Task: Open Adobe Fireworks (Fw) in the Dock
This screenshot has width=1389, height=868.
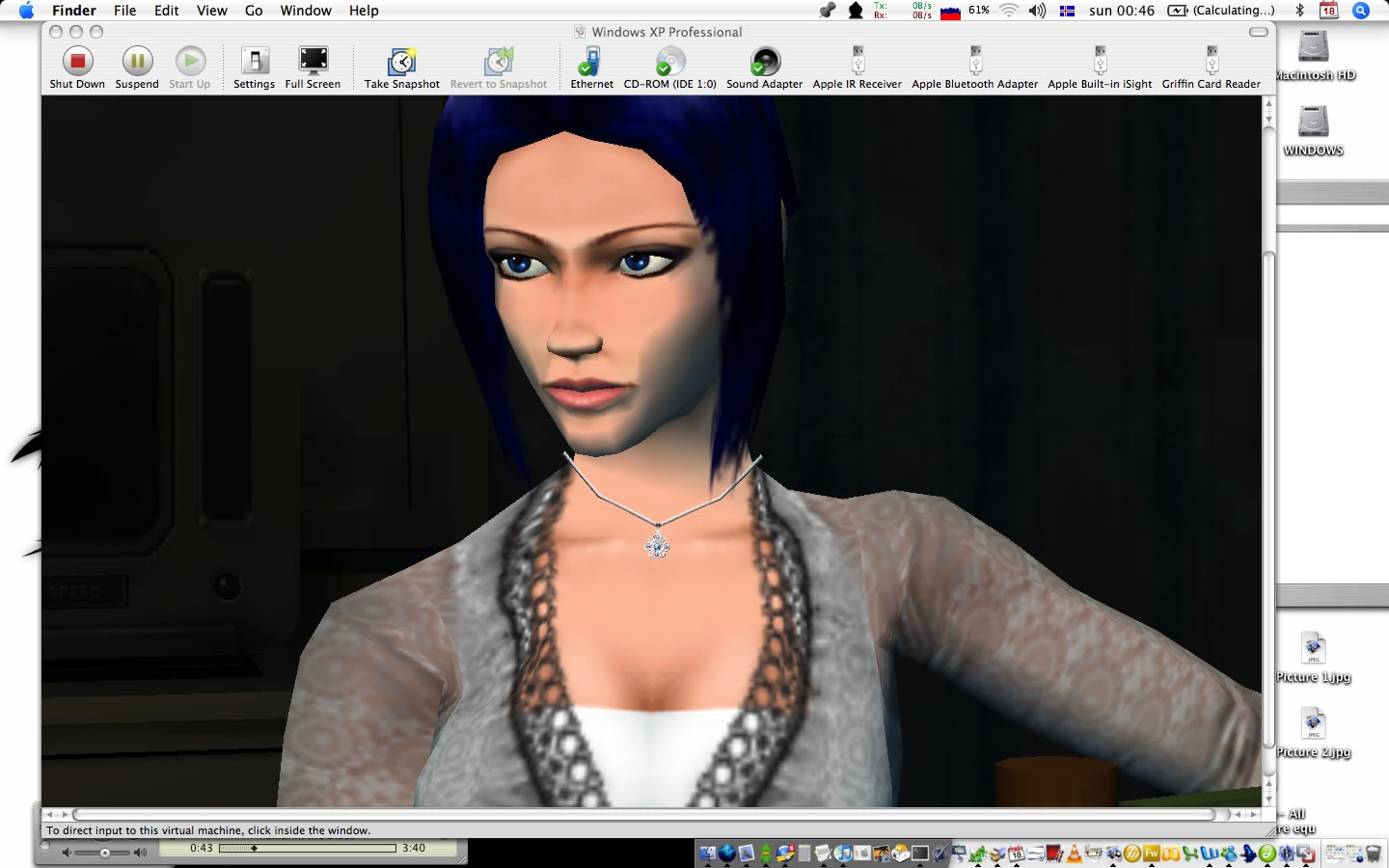Action: click(x=1151, y=854)
